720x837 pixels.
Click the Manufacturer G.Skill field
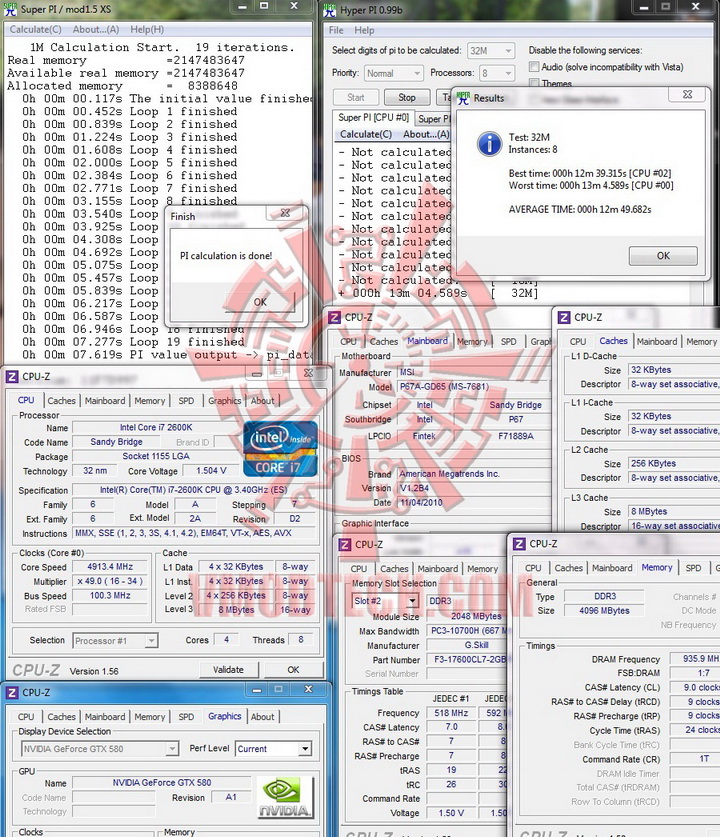pos(468,645)
